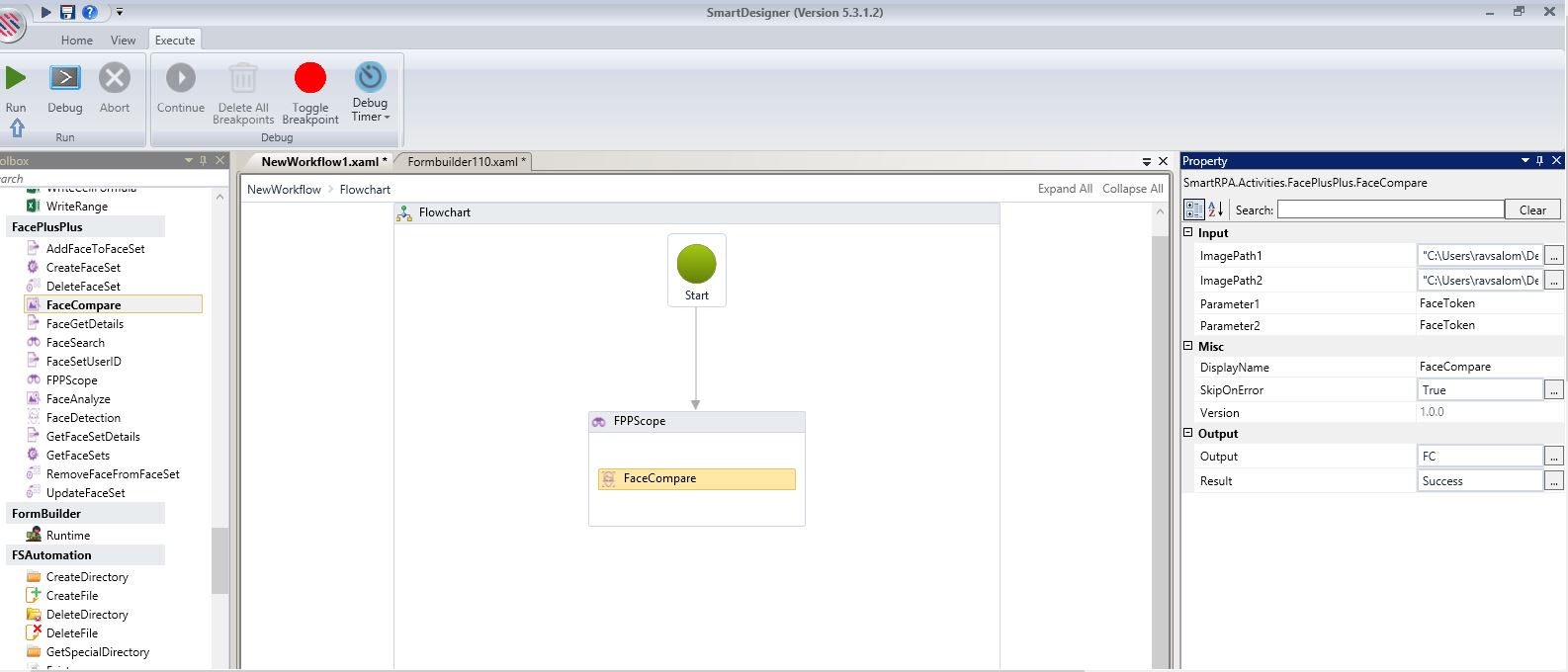Viewport: 1568px width, 672px height.
Task: Select the green Start node in flowchart
Action: (696, 265)
